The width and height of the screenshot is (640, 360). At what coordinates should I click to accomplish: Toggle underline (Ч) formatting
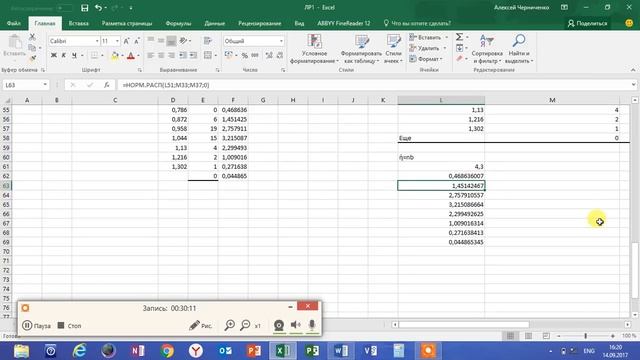pos(74,55)
